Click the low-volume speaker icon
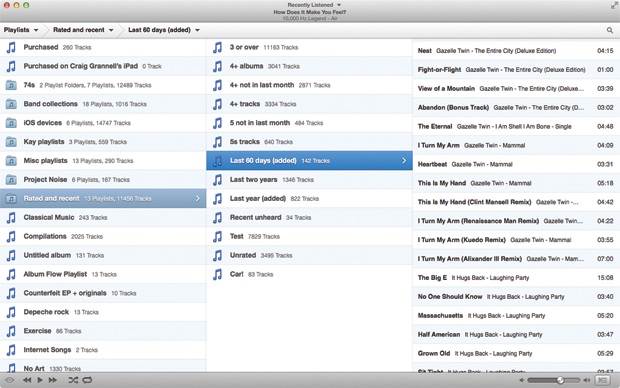 (522, 380)
